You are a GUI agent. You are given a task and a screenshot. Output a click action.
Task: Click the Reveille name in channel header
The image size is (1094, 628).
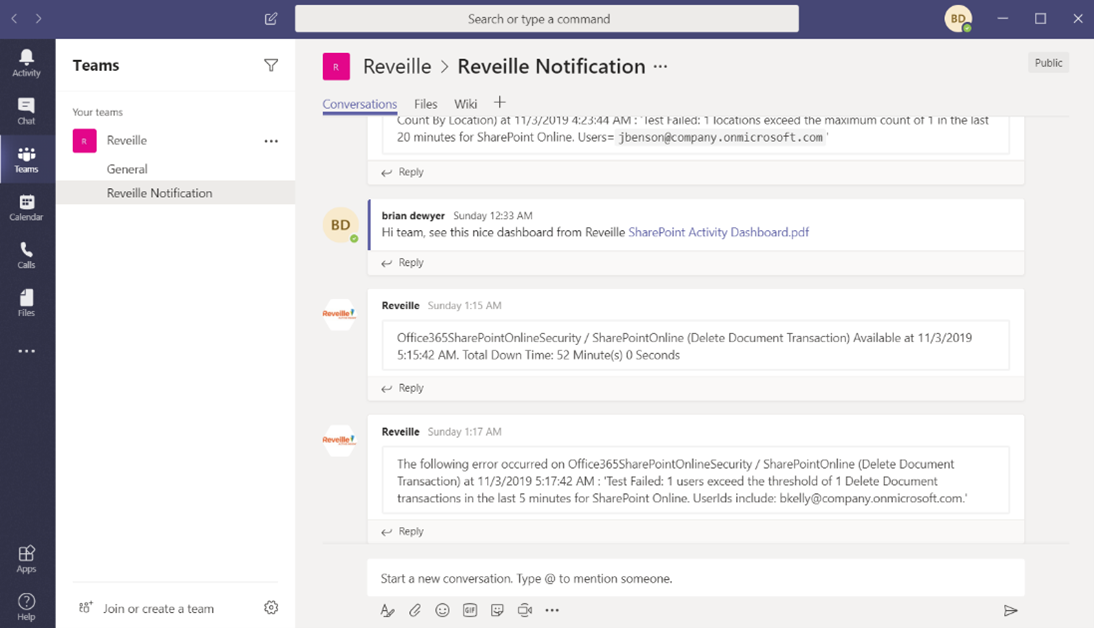(397, 67)
